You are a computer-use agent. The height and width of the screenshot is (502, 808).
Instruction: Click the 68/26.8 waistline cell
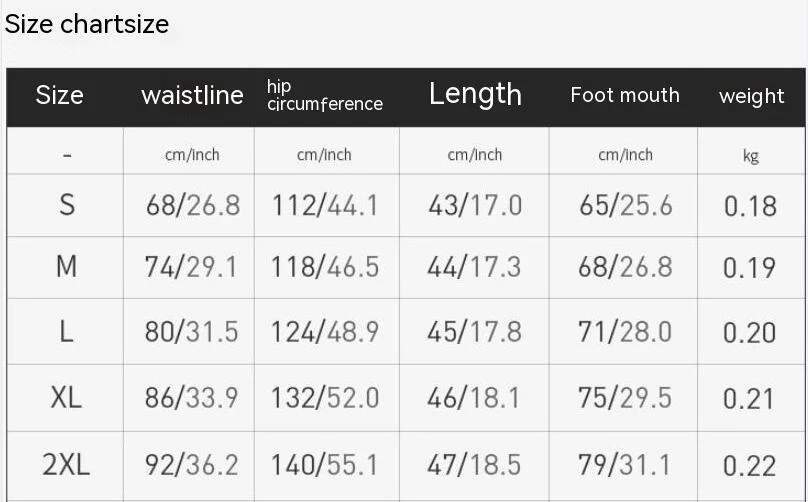tap(193, 205)
